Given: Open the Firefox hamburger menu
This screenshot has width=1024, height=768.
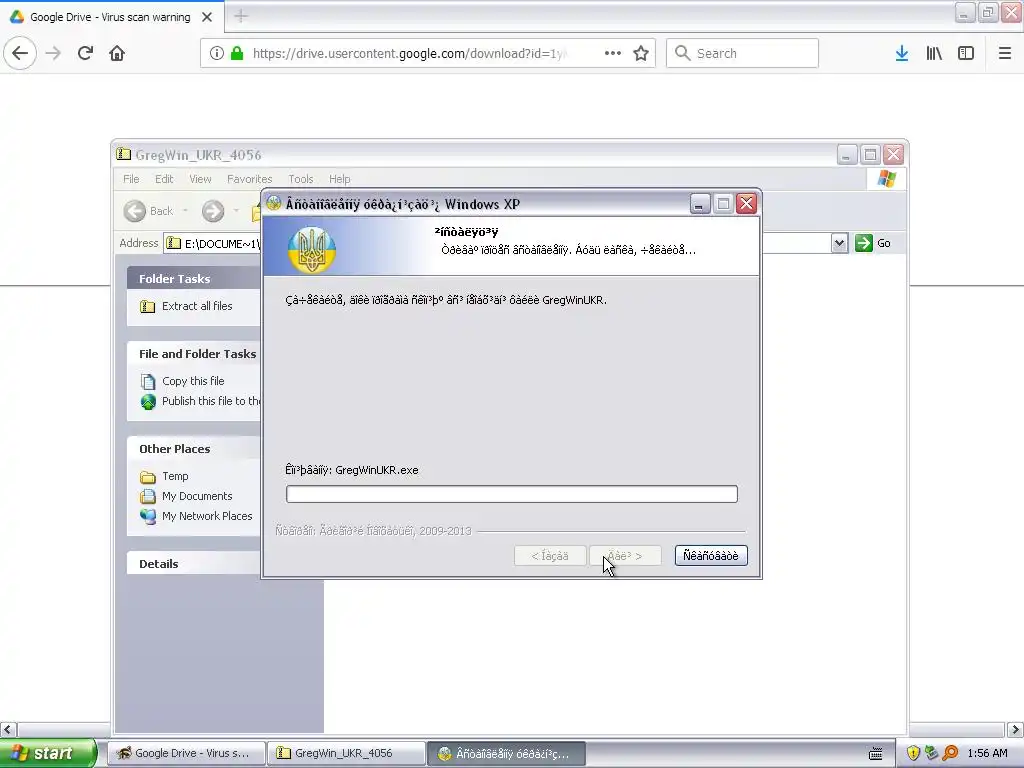Looking at the screenshot, I should 1005,53.
